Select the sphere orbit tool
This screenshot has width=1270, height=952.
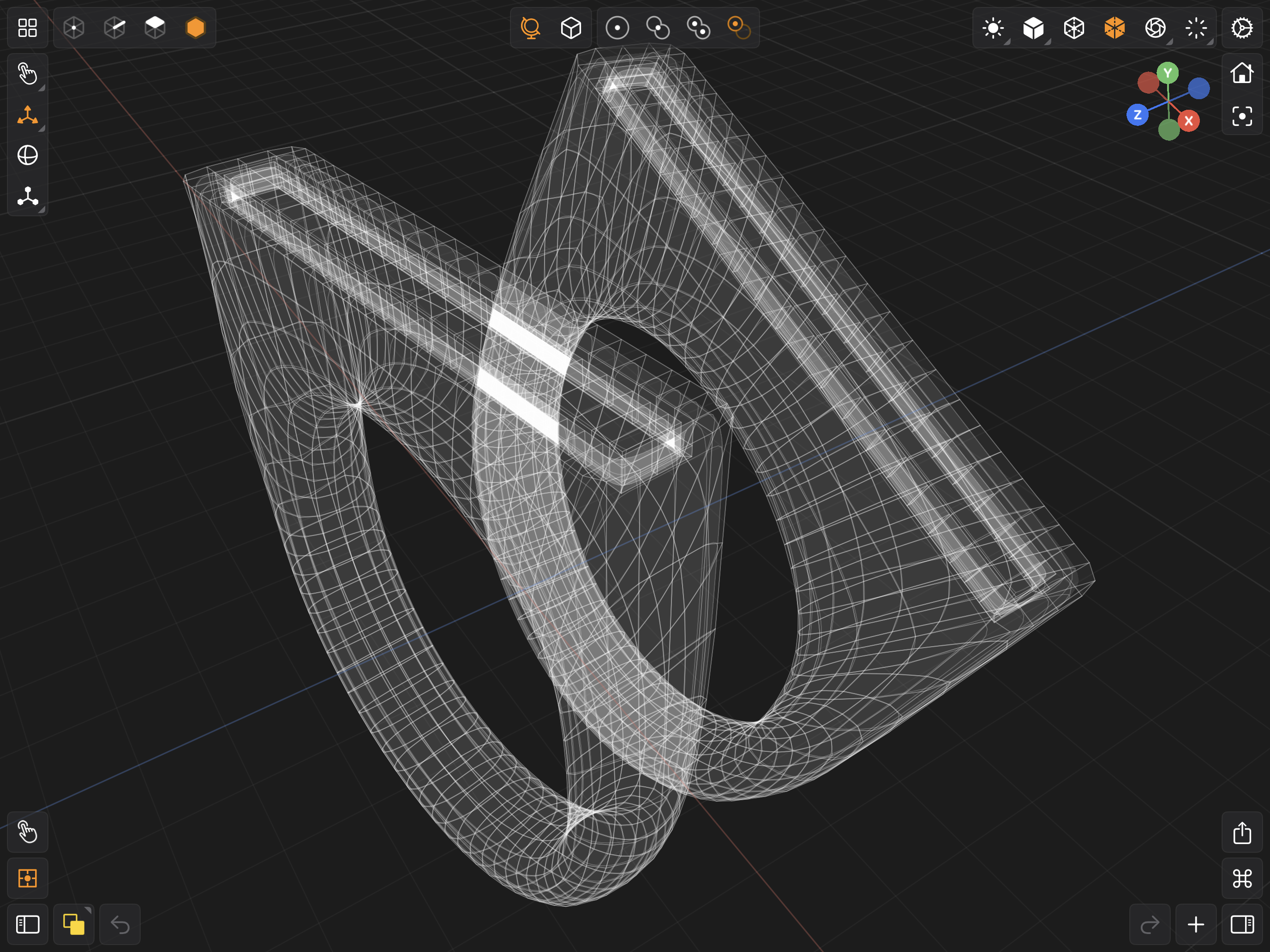(x=28, y=155)
